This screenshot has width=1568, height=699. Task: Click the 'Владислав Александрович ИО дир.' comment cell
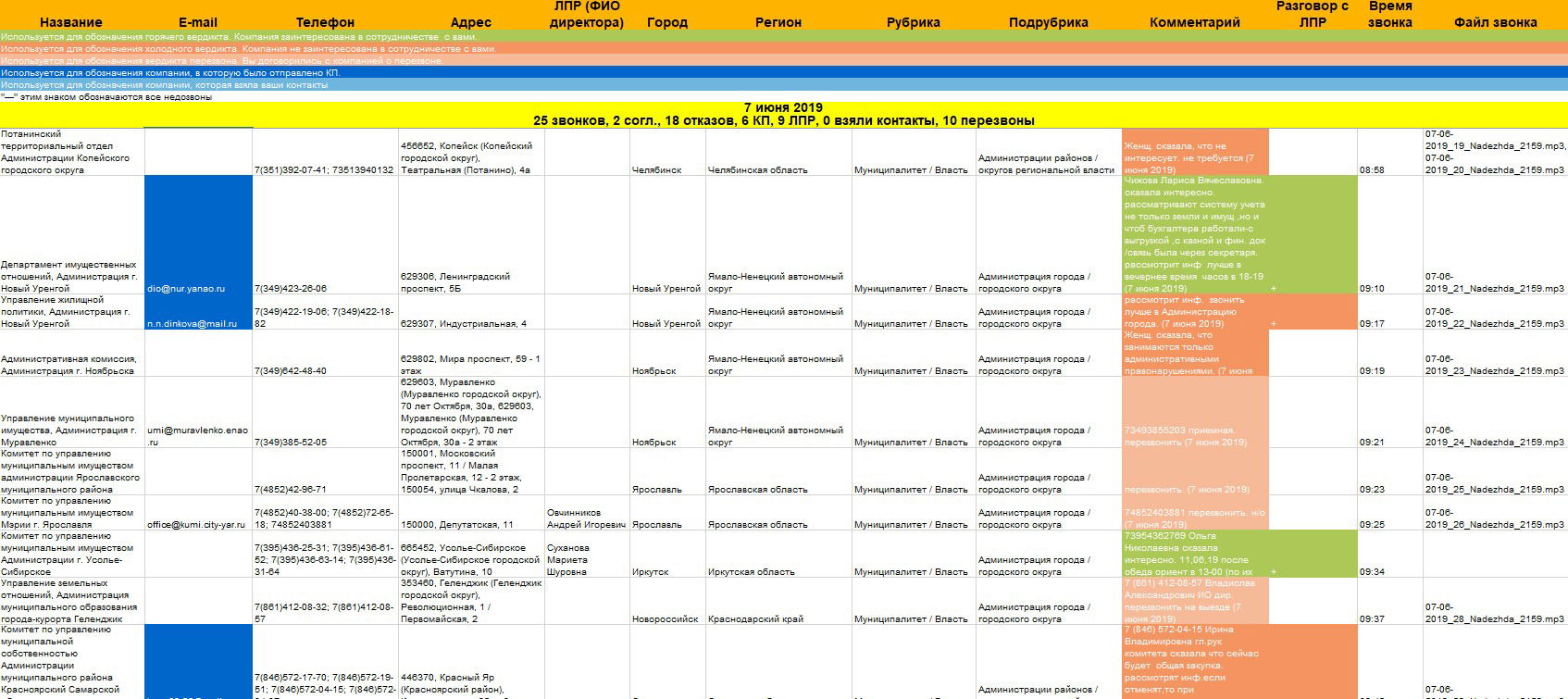1195,601
